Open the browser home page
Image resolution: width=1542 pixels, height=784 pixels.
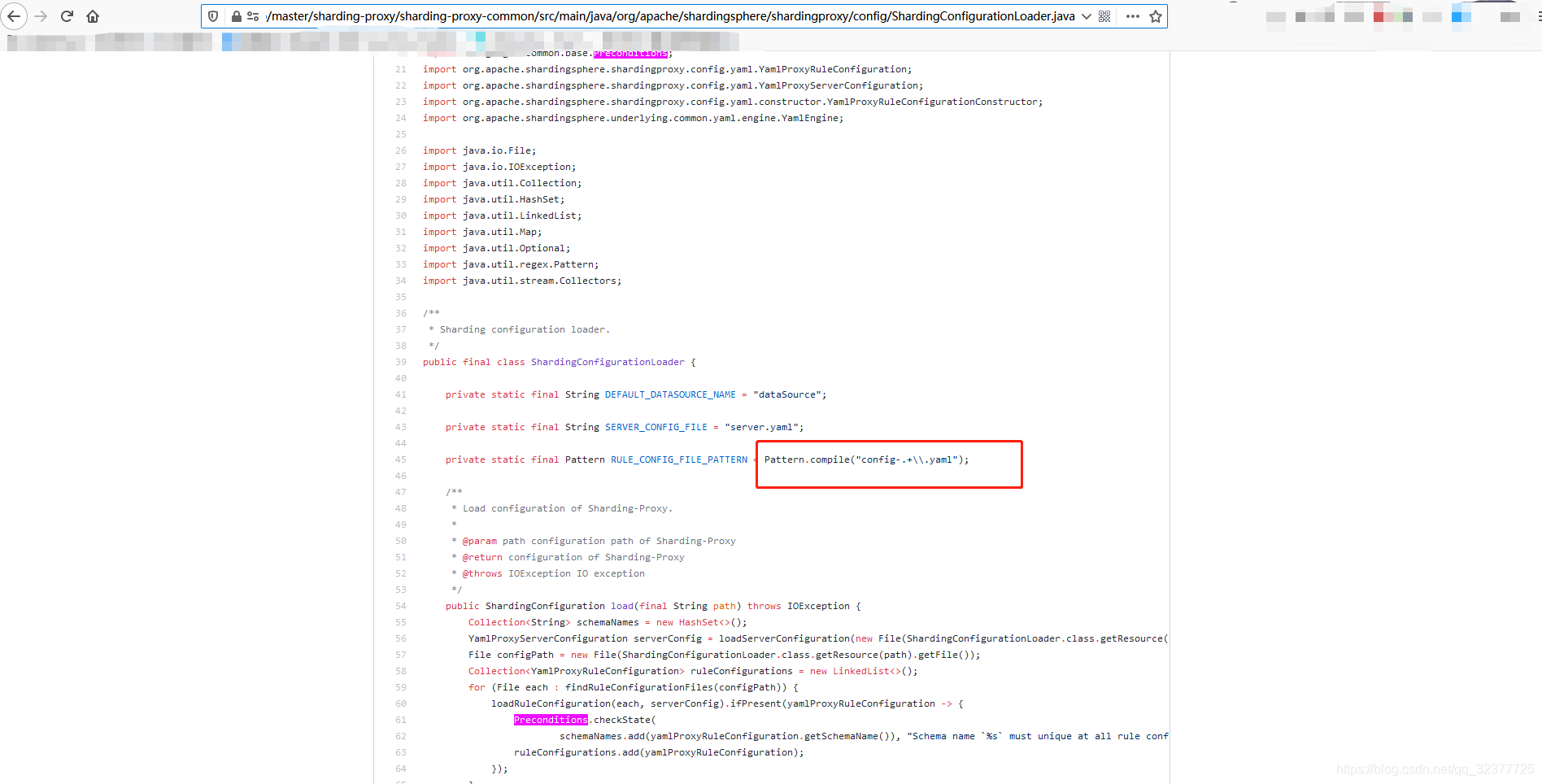pyautogui.click(x=93, y=16)
